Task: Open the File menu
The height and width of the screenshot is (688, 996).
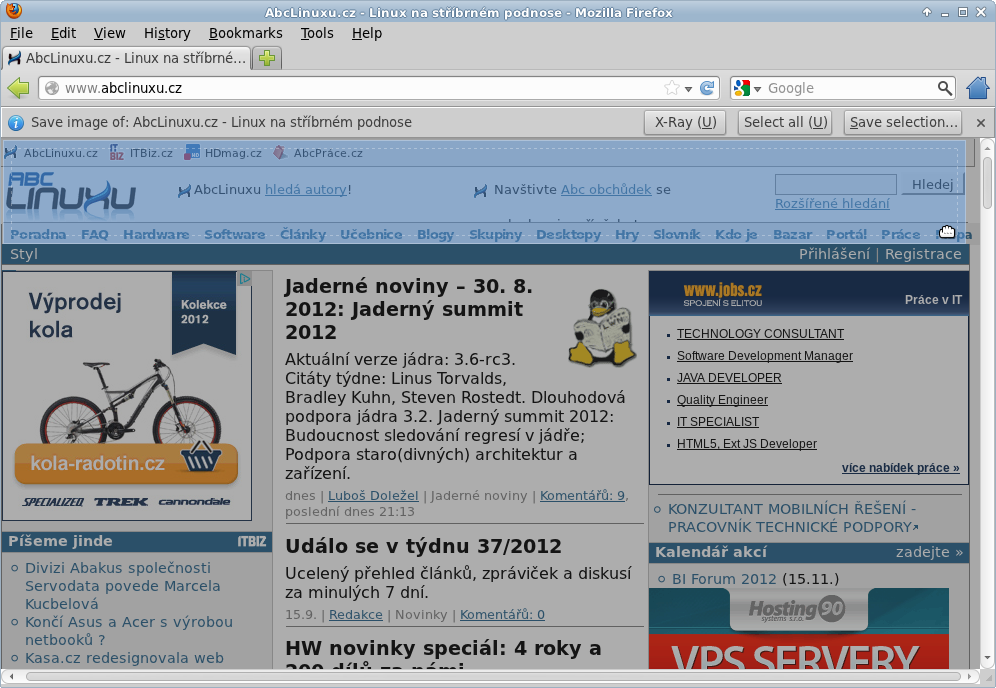Action: point(21,33)
